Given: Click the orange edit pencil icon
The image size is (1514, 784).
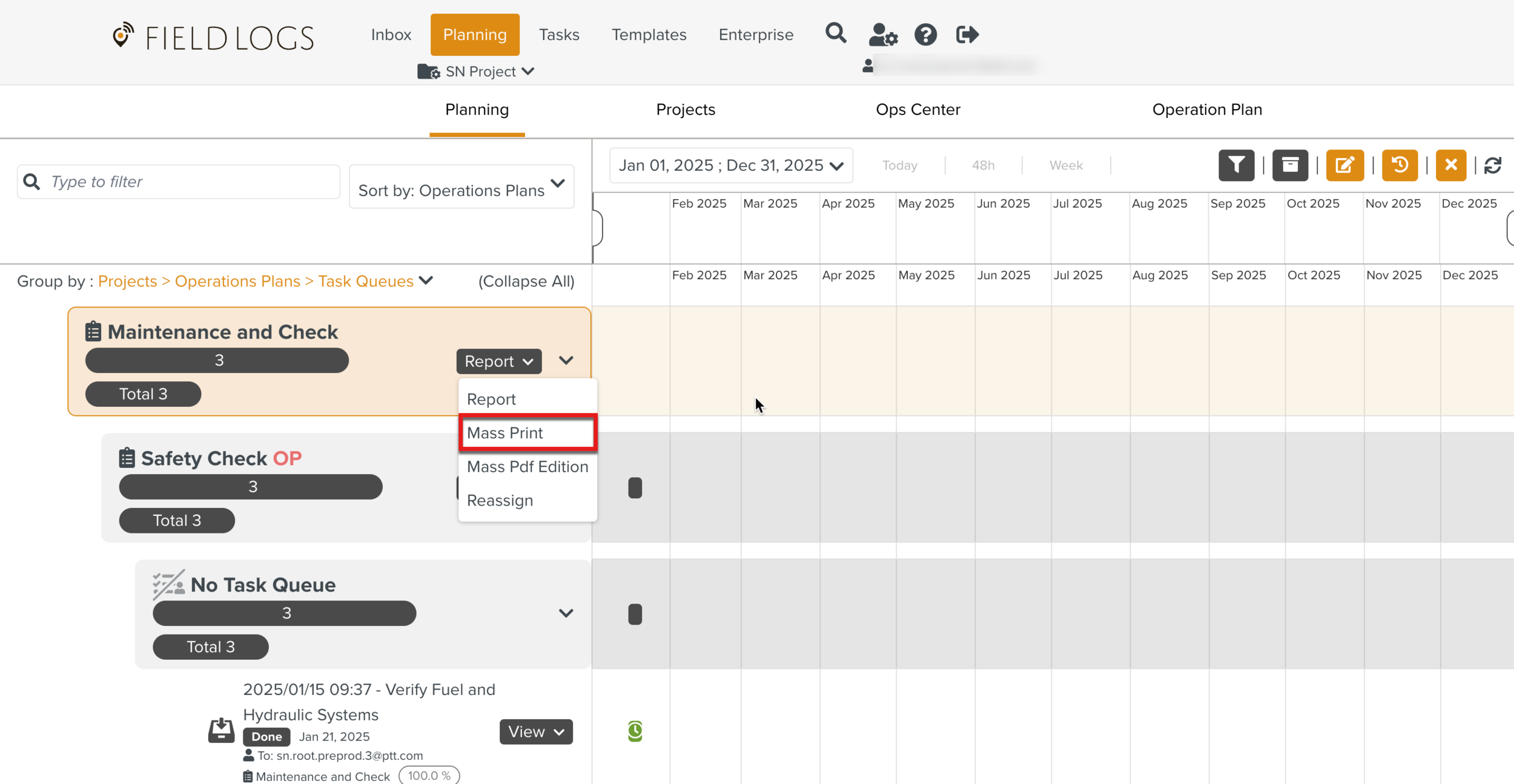Looking at the screenshot, I should pyautogui.click(x=1344, y=165).
